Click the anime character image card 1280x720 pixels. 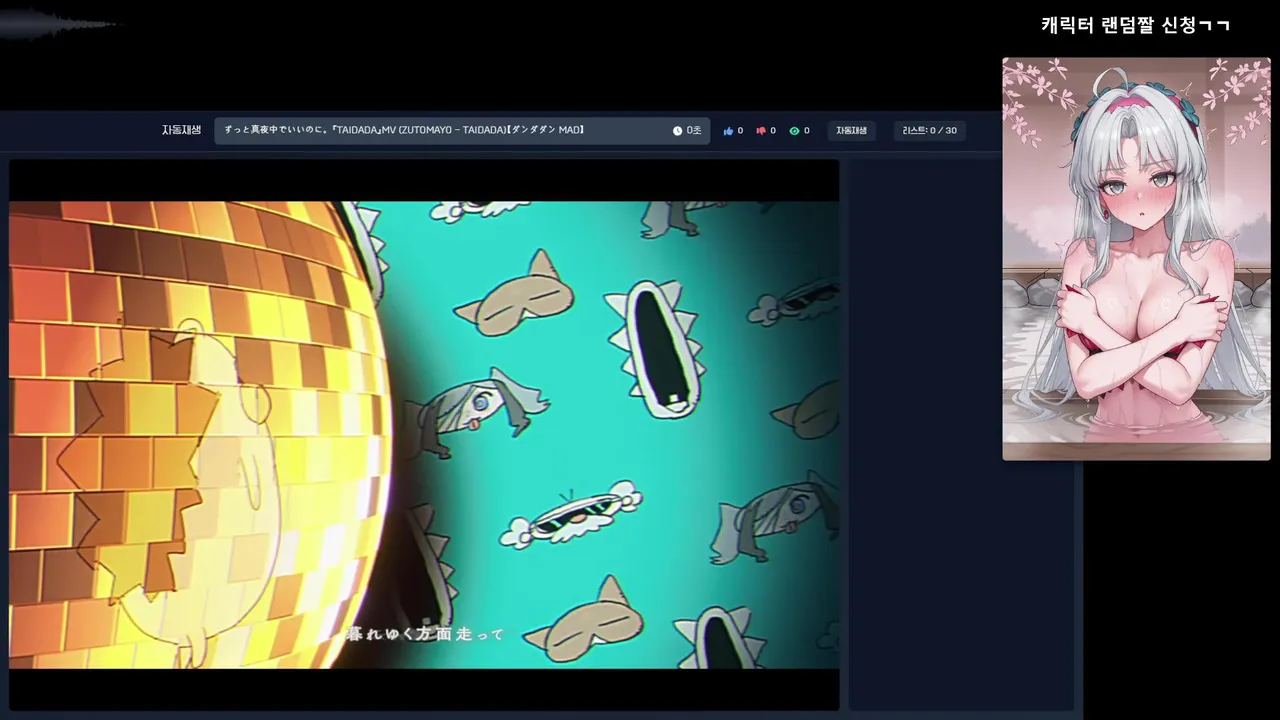tap(1136, 259)
